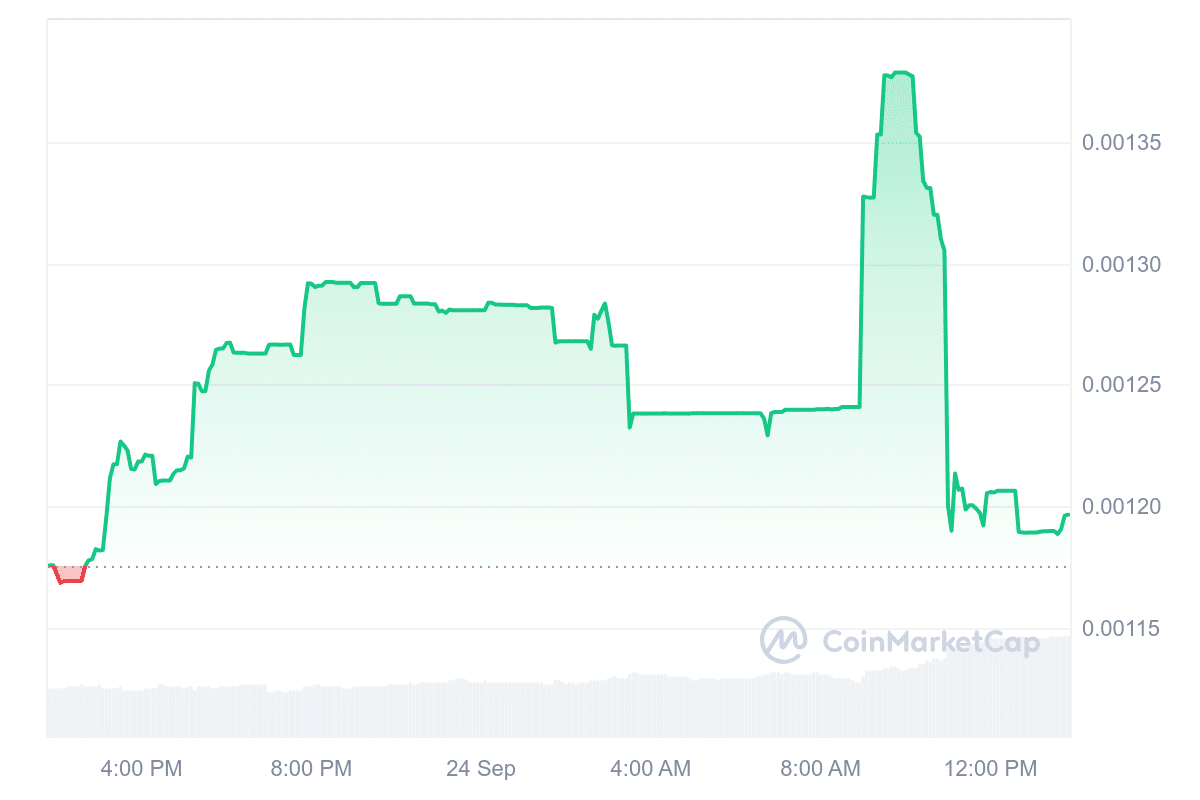Click the 0.00125 price axis label
Image resolution: width=1200 pixels, height=800 pixels.
point(1121,386)
